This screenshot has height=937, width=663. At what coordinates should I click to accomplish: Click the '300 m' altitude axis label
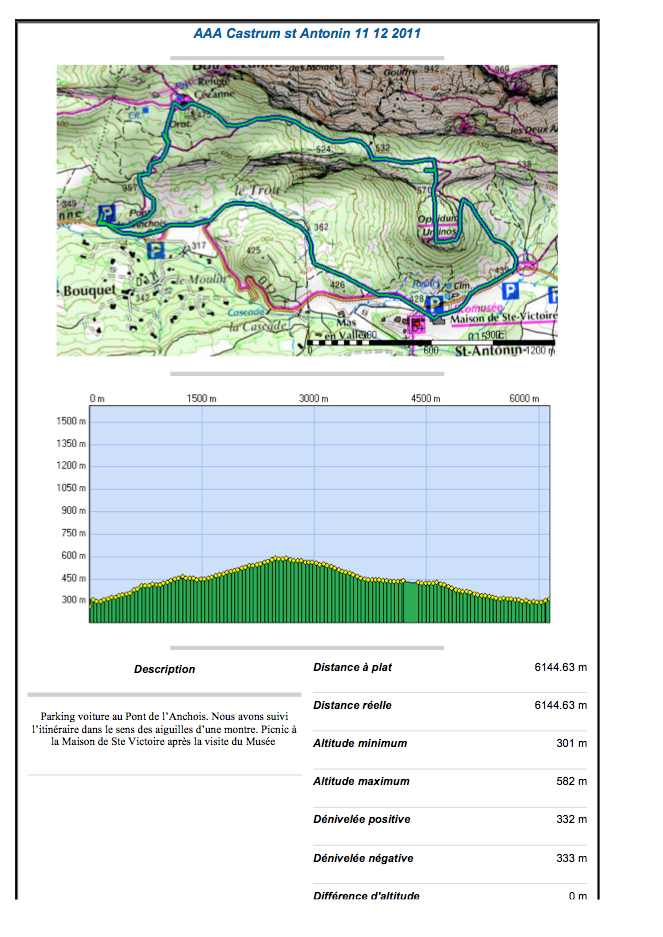point(74,600)
